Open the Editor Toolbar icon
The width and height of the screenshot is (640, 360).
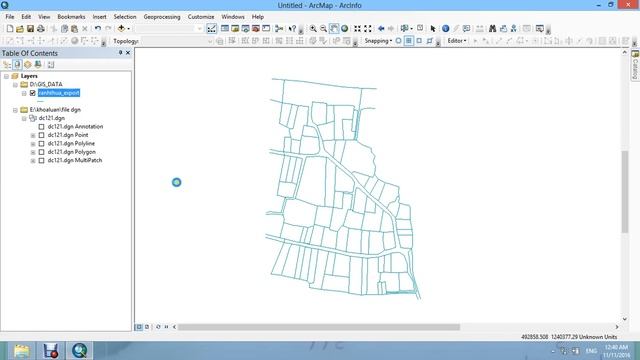point(211,29)
